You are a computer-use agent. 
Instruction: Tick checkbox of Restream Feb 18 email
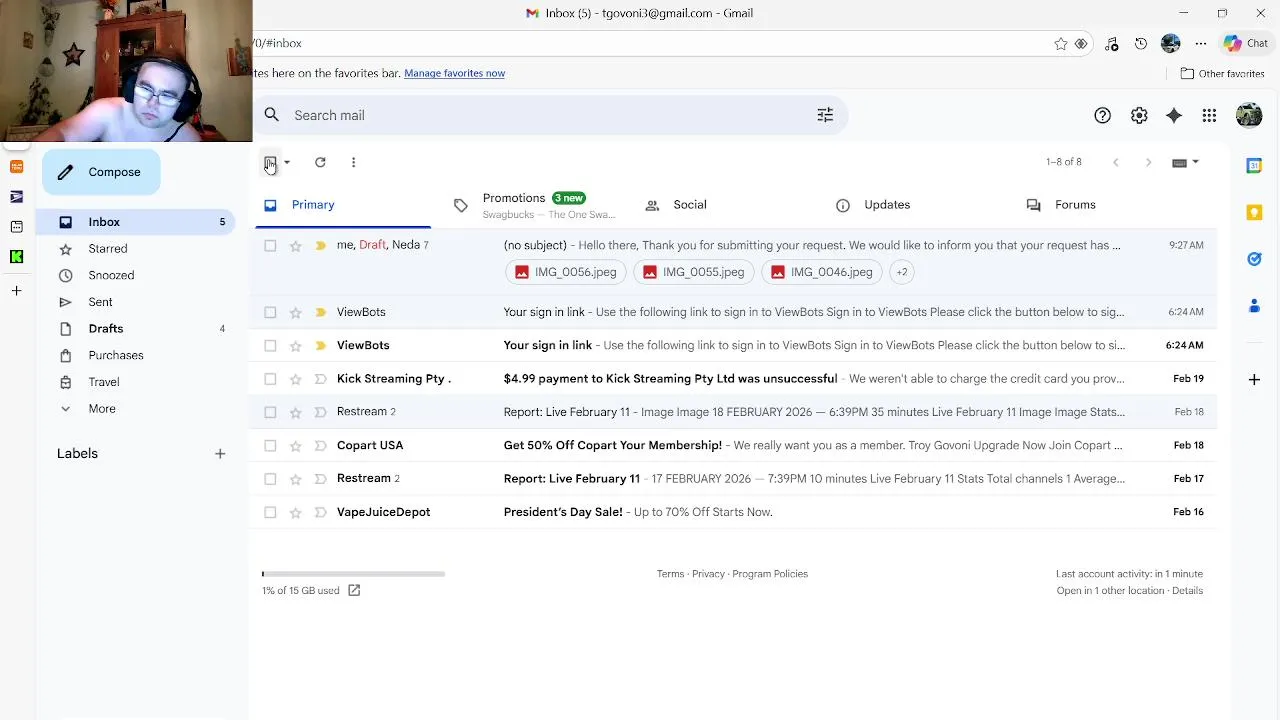click(x=270, y=412)
